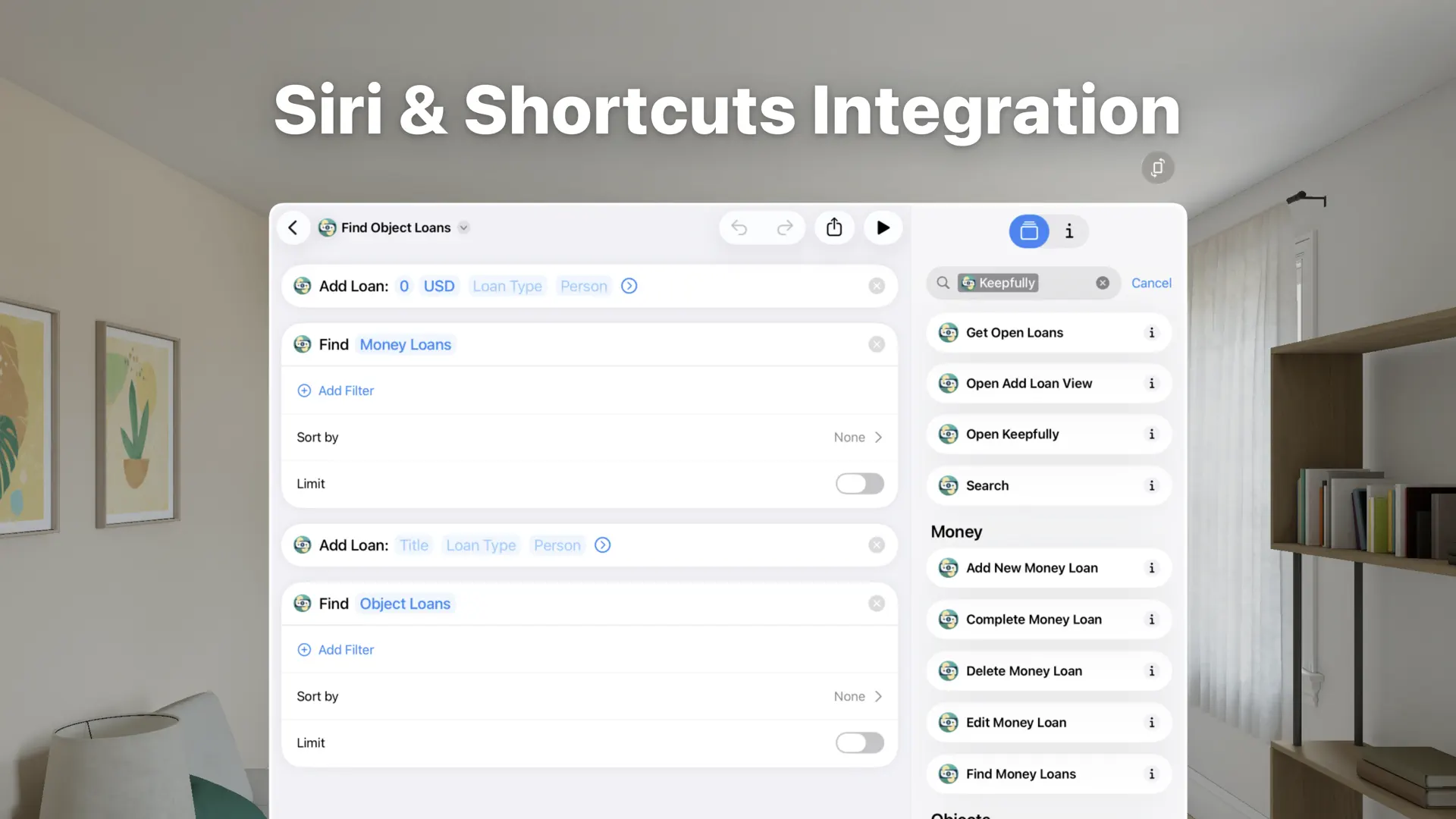Run the shortcut with the play button
Screen dimensions: 1456x819
pos(883,227)
